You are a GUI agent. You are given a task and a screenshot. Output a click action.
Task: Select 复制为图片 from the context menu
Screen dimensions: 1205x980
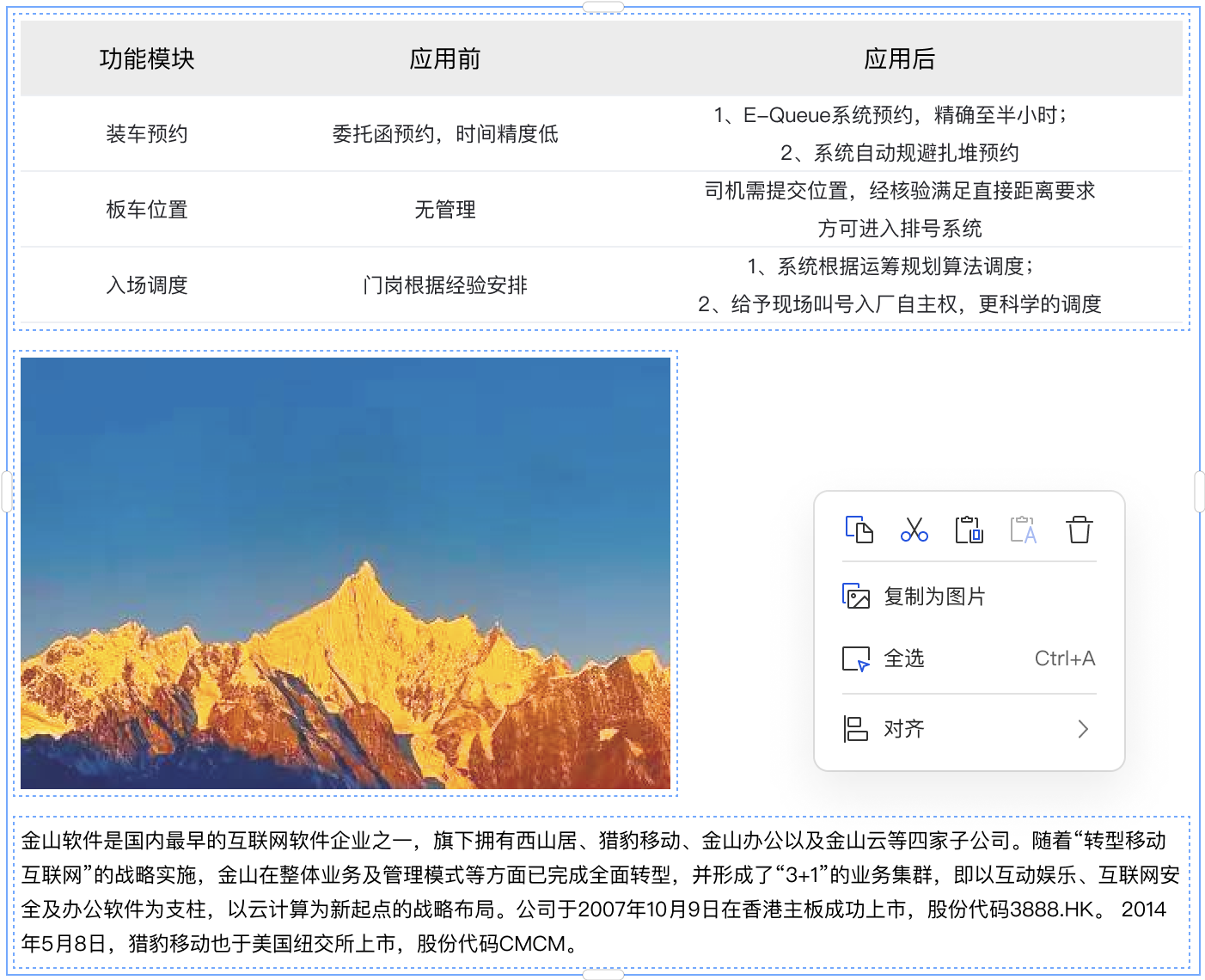click(x=933, y=596)
